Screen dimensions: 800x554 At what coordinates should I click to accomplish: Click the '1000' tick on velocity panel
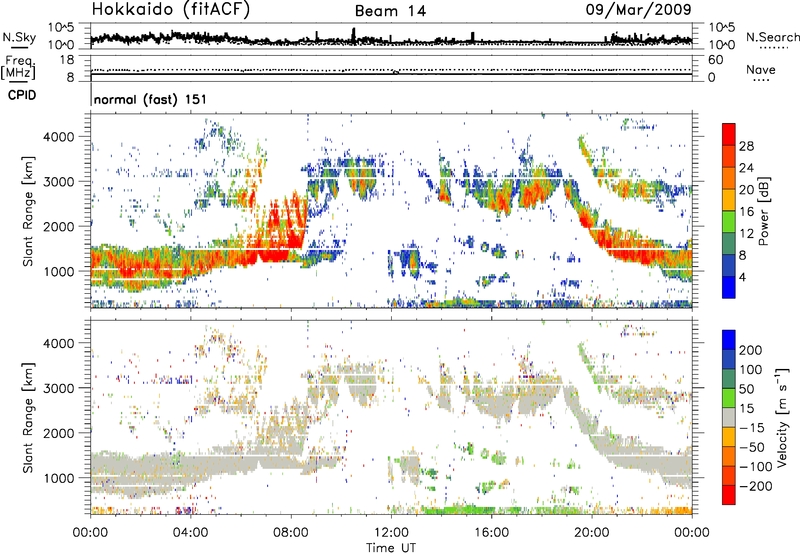tap(59, 478)
